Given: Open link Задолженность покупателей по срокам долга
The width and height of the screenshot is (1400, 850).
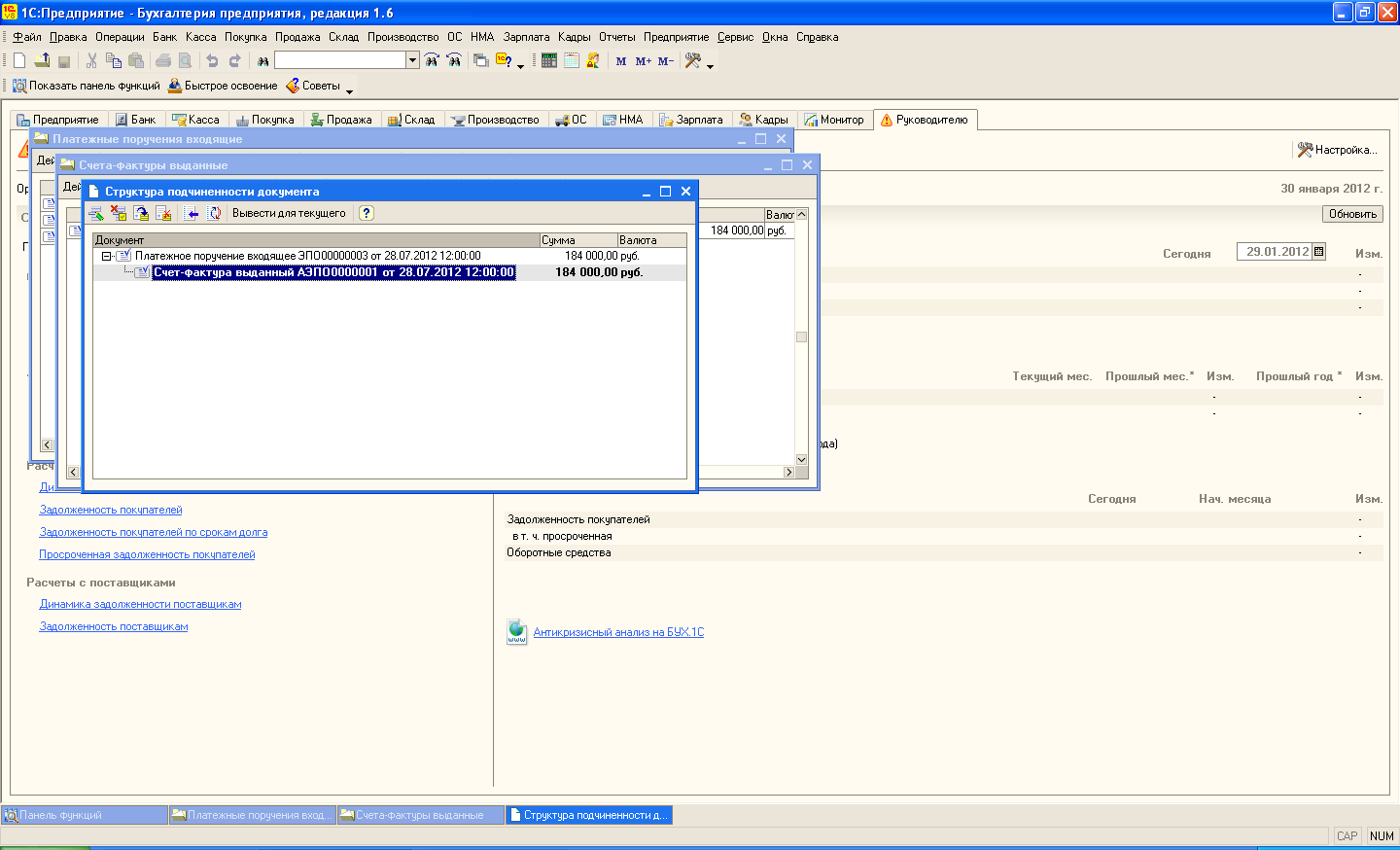Looking at the screenshot, I should tap(154, 532).
